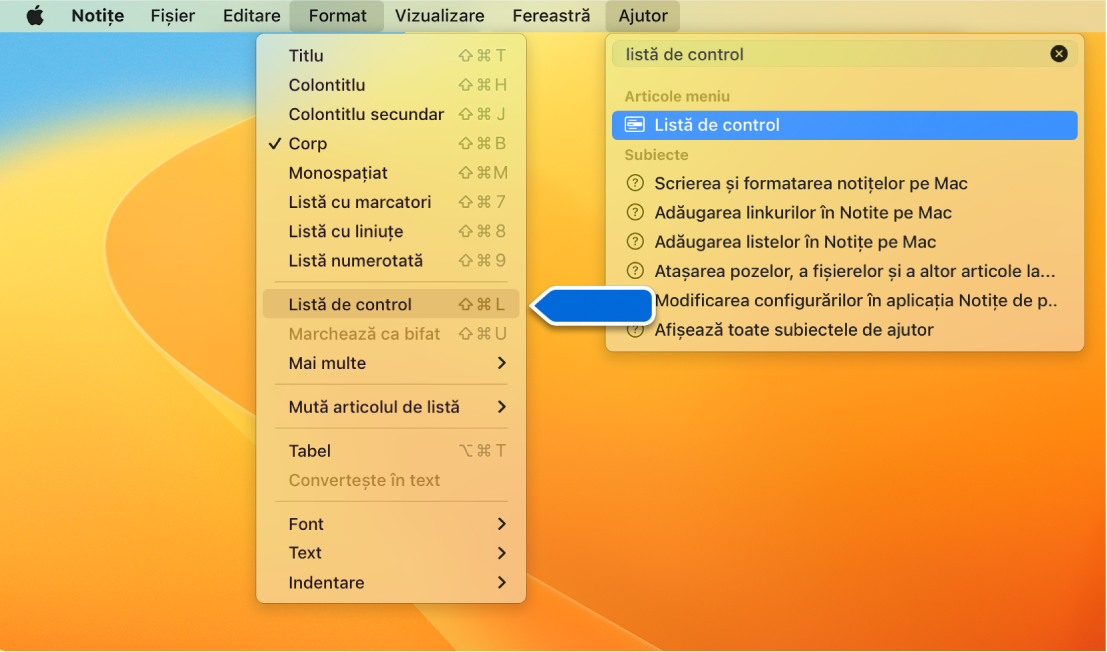
Task: Open the Fereastră menu
Action: coord(551,16)
